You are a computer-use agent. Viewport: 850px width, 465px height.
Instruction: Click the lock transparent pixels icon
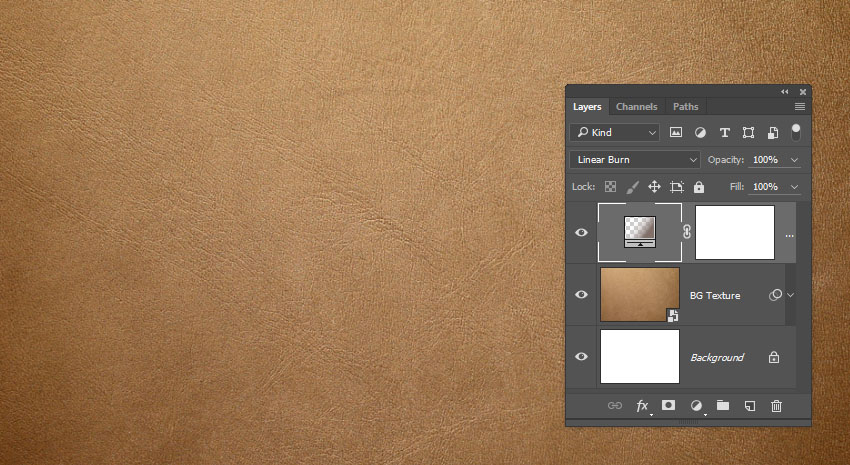610,187
